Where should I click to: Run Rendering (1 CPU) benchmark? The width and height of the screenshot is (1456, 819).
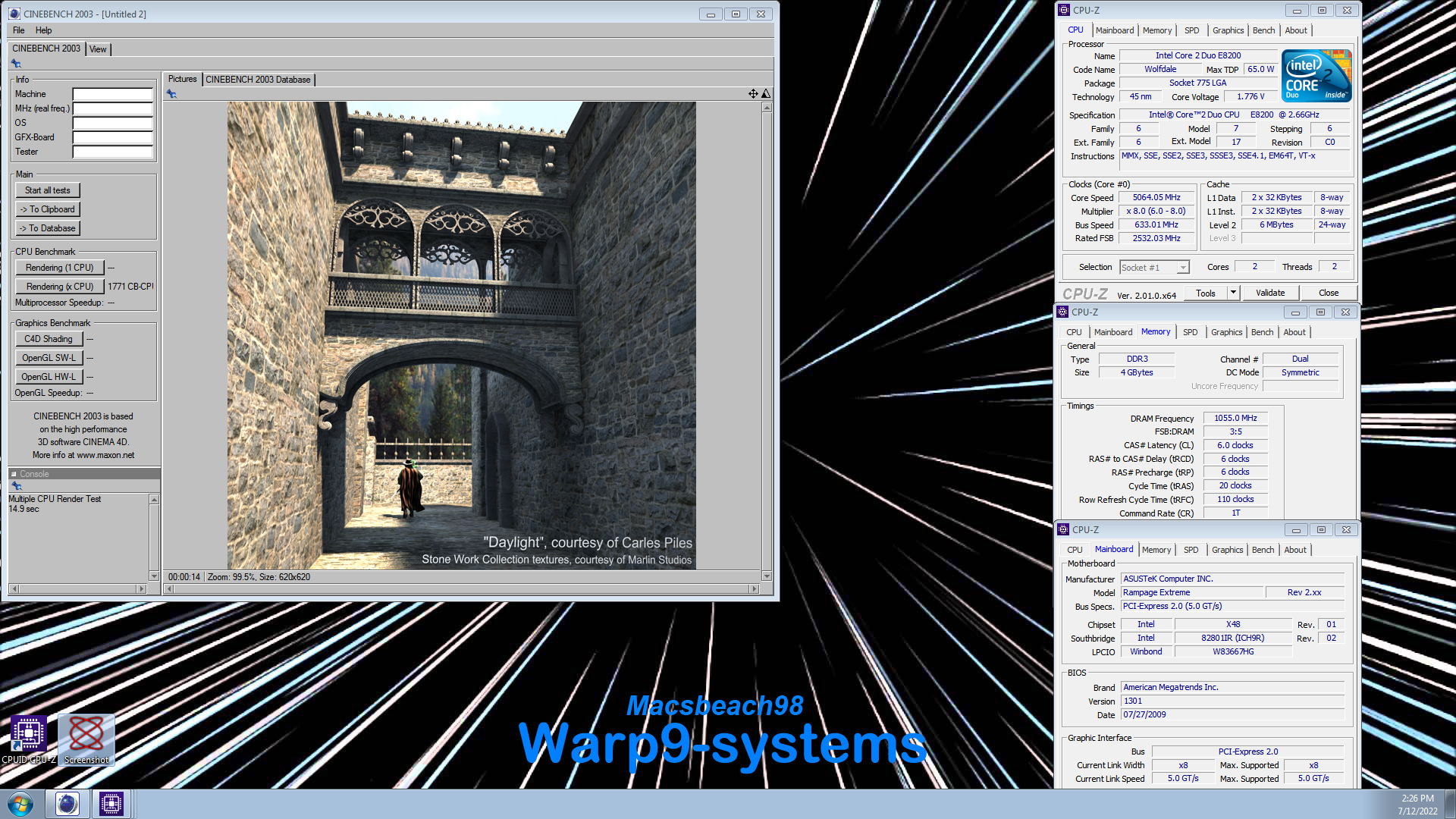60,268
